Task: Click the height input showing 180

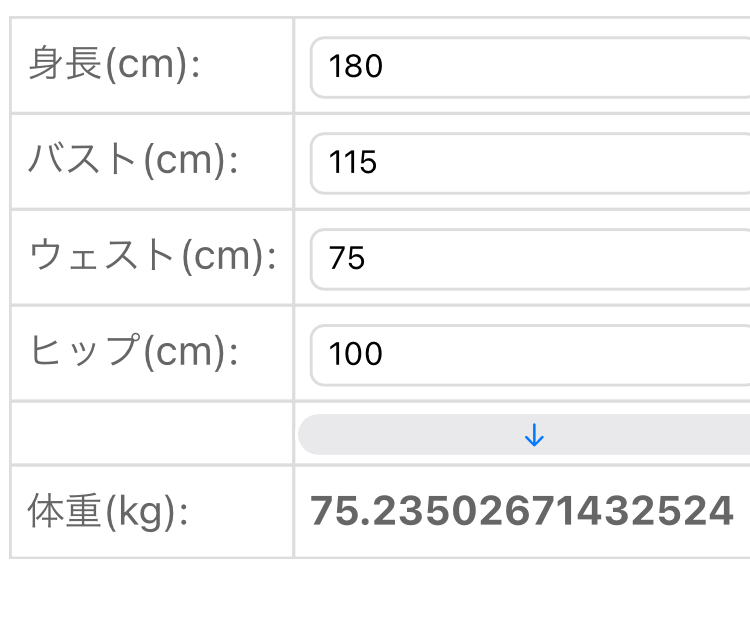Action: 530,67
